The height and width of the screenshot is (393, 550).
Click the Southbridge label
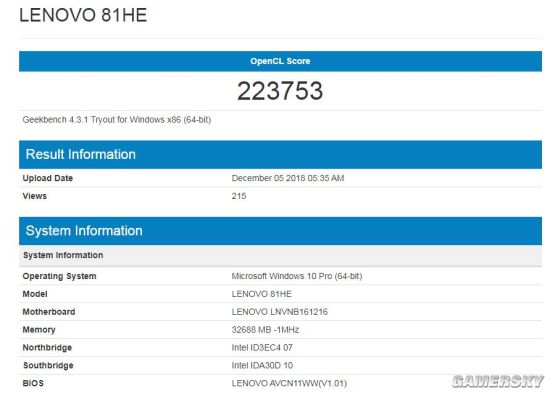pos(48,366)
